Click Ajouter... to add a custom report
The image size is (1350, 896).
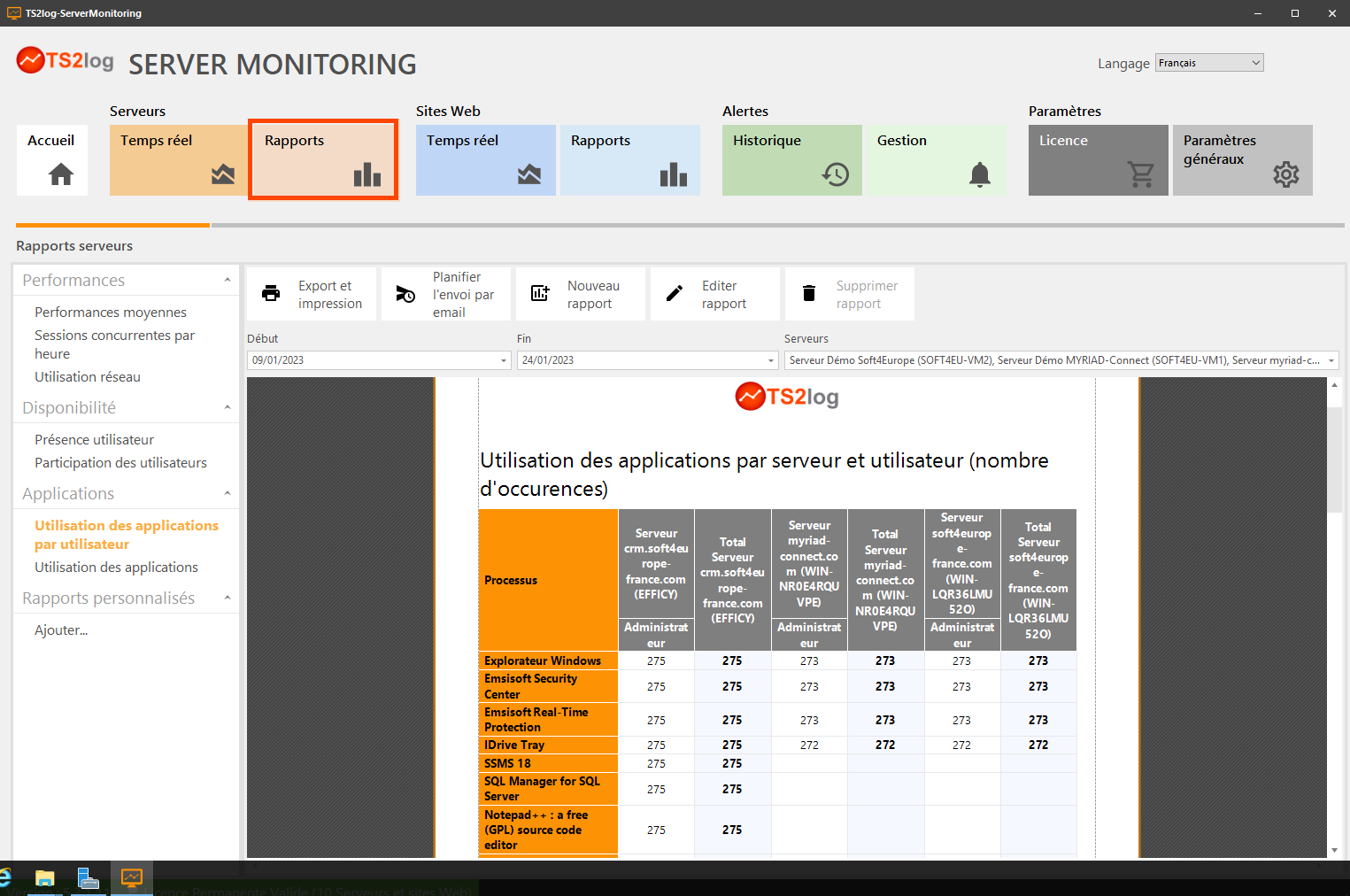click(x=61, y=630)
